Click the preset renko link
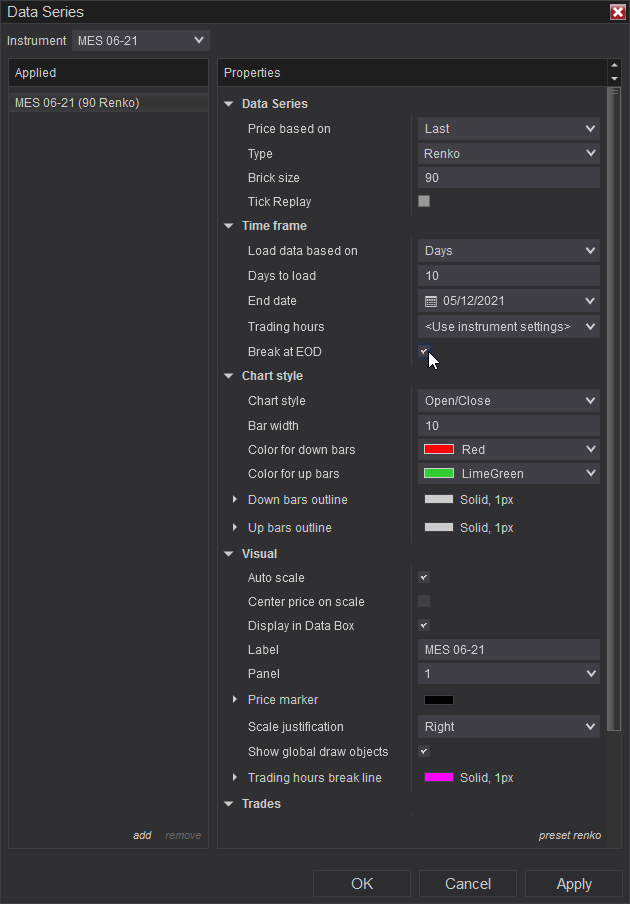 point(569,836)
